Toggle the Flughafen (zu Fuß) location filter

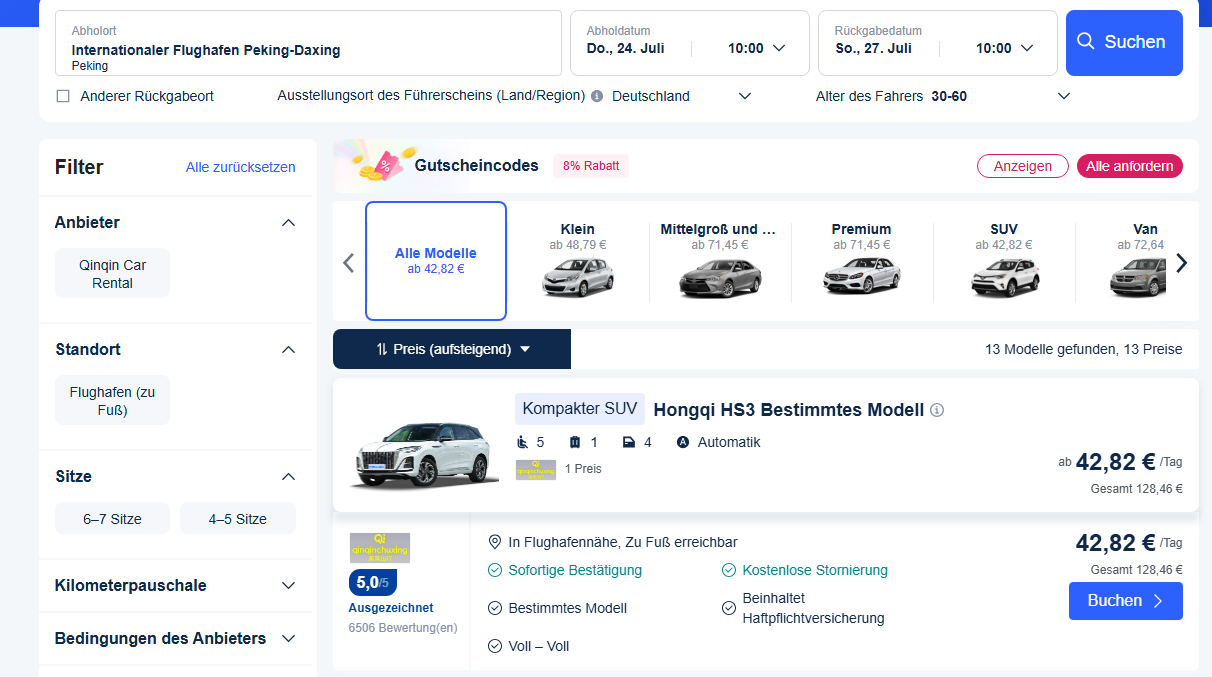pyautogui.click(x=112, y=400)
